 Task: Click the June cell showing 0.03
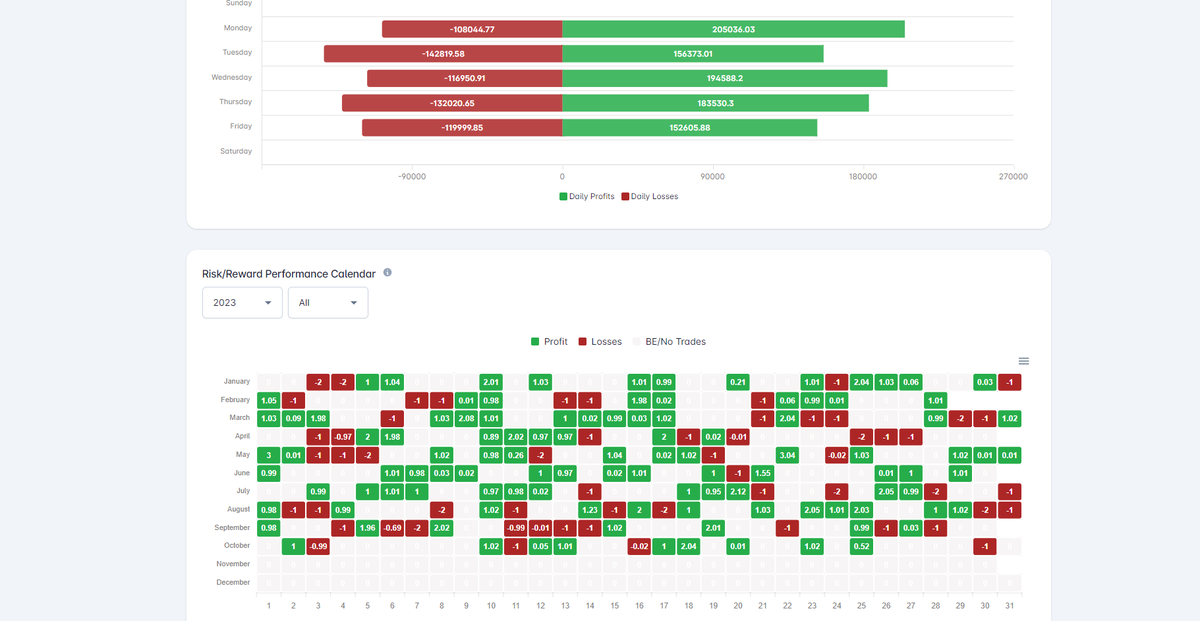pyautogui.click(x=442, y=473)
